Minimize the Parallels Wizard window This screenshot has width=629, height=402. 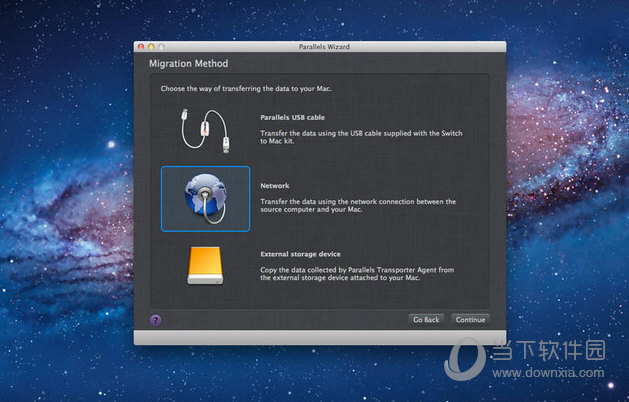click(151, 47)
